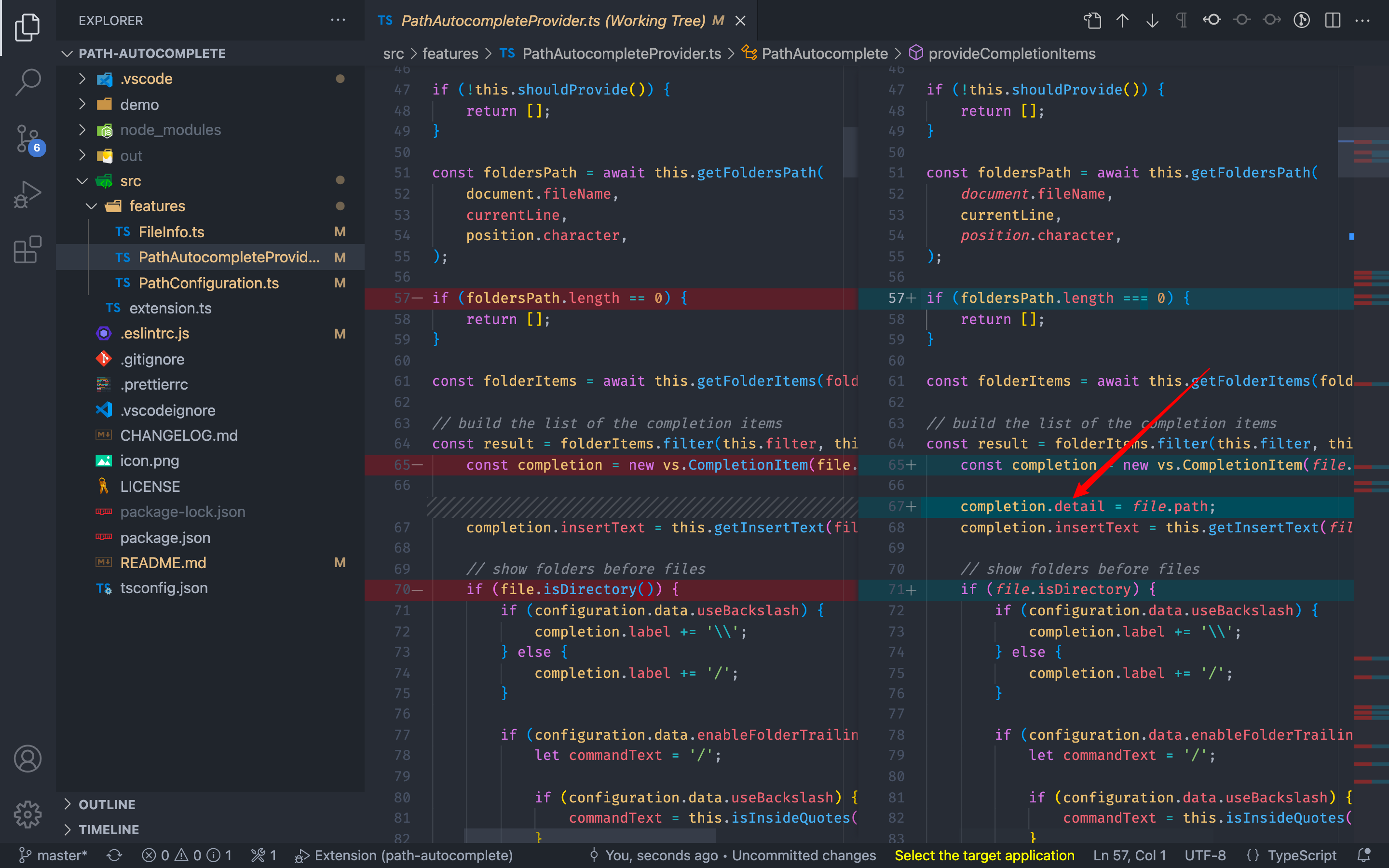Viewport: 1389px width, 868px height.
Task: Click the notifications bell in status bar
Action: point(1364,855)
